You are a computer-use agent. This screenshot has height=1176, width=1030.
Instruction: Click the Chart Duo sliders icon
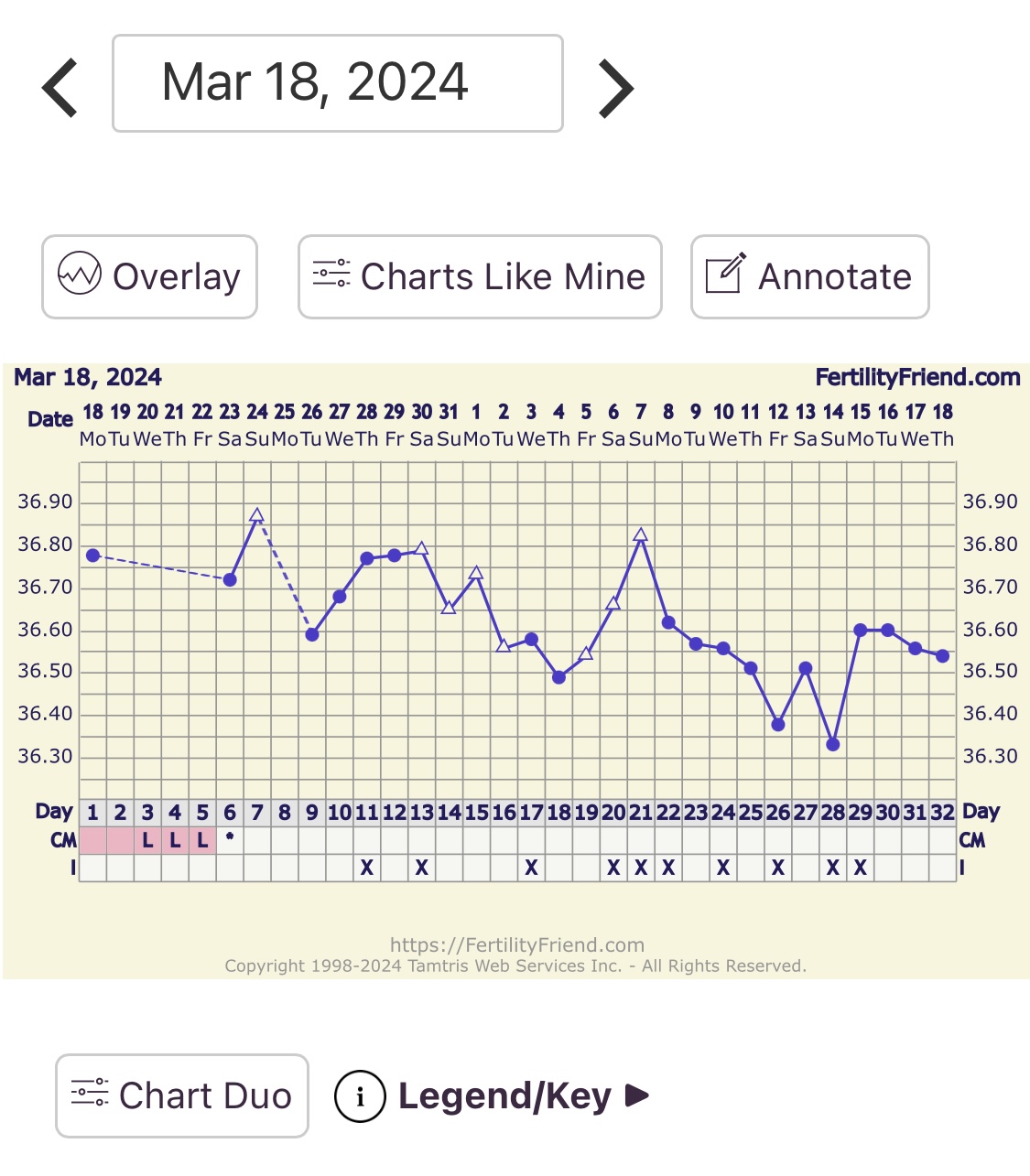(x=90, y=1093)
